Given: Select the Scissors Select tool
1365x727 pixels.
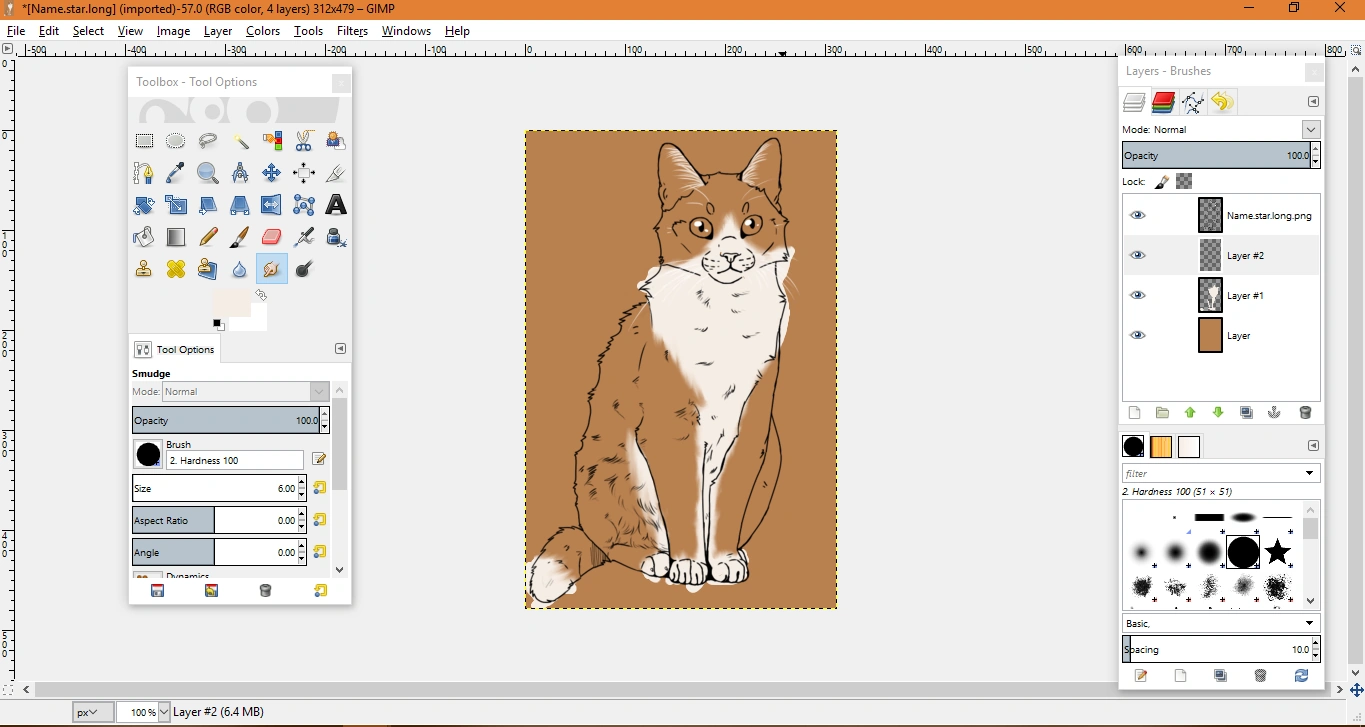Looking at the screenshot, I should (x=304, y=141).
